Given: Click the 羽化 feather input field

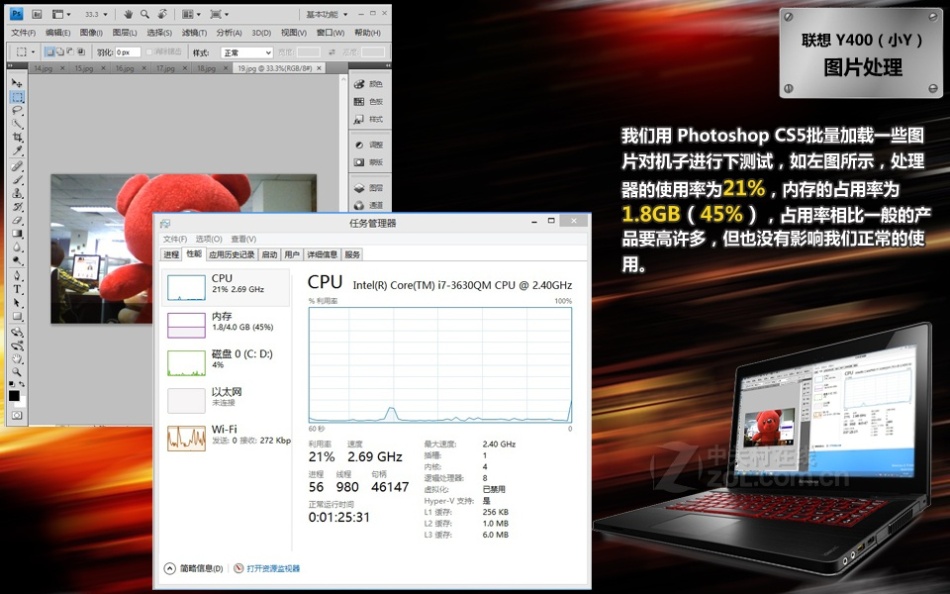Looking at the screenshot, I should pos(128,53).
